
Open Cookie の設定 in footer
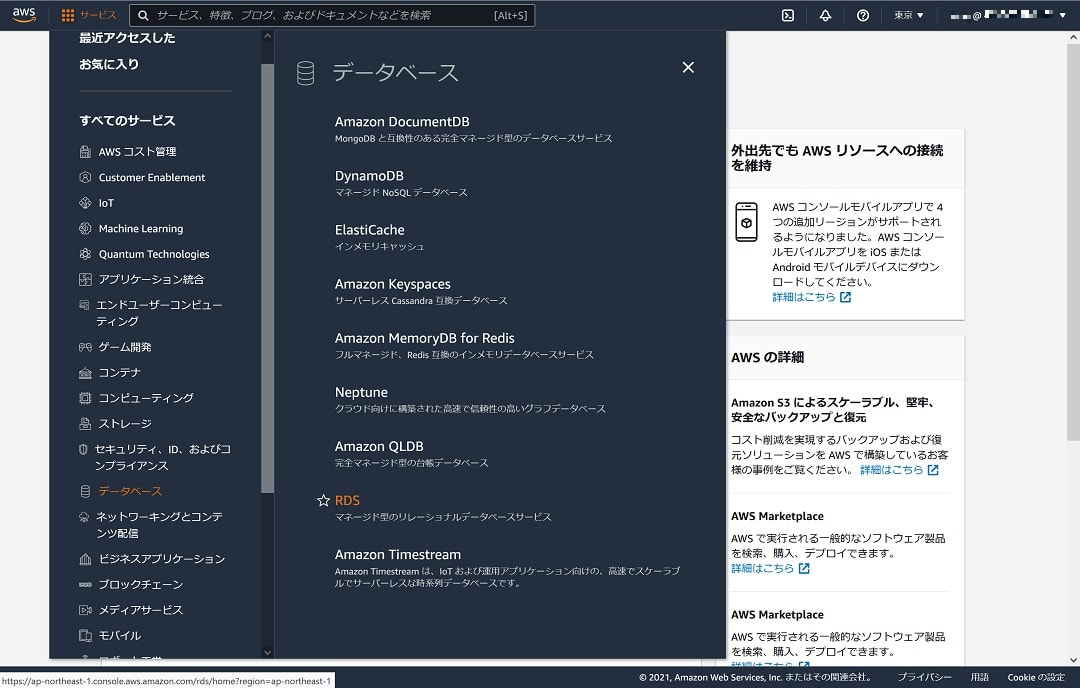point(1037,677)
